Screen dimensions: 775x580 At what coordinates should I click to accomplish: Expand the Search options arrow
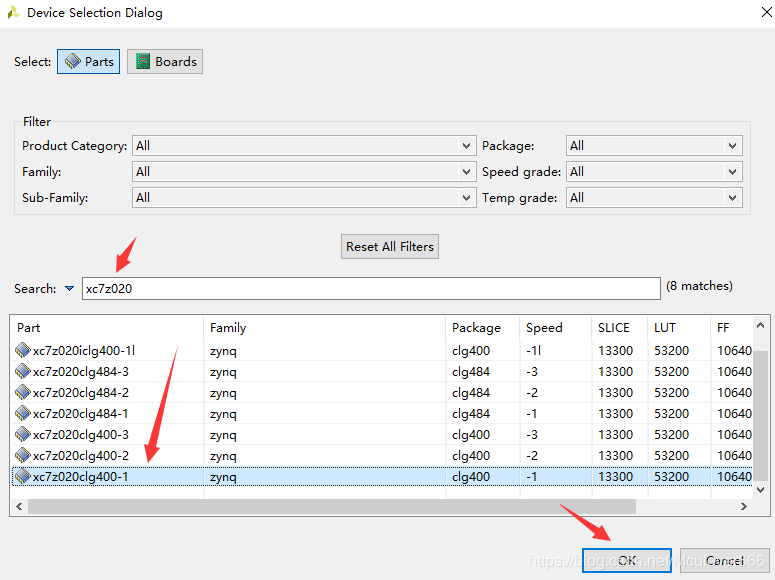coord(69,288)
